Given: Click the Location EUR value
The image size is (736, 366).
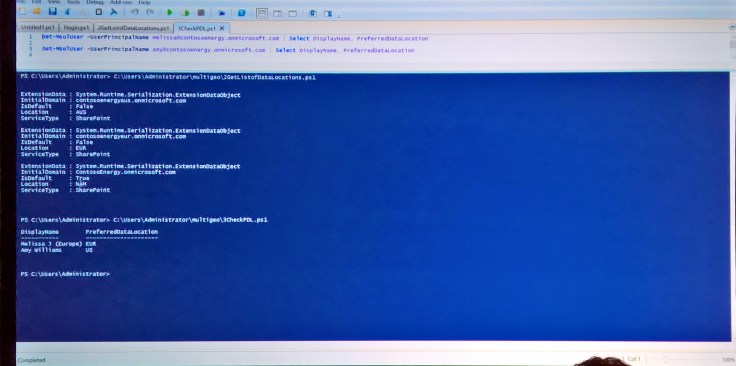Looking at the screenshot, I should [x=81, y=148].
